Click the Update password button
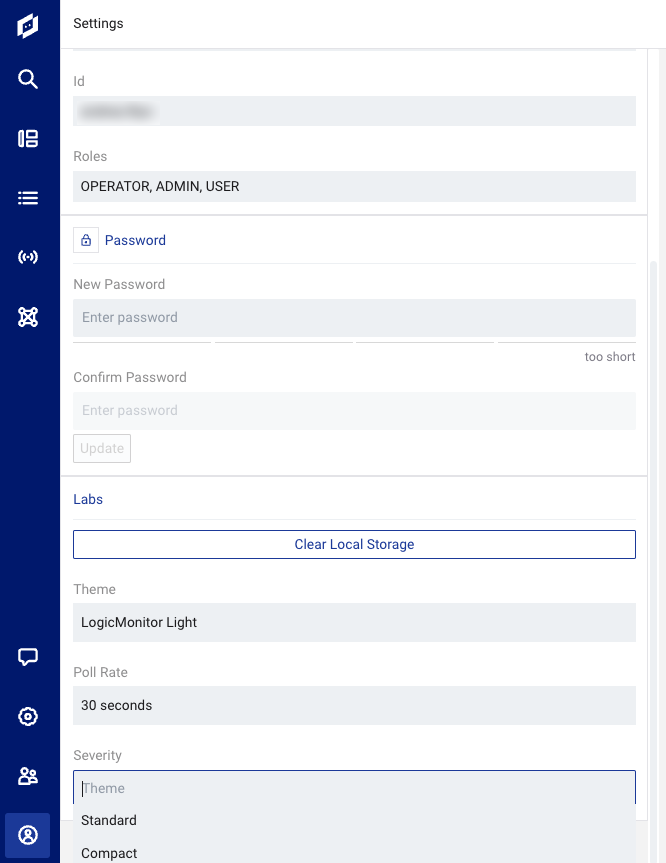Viewport: 666px width, 863px height. pos(102,448)
